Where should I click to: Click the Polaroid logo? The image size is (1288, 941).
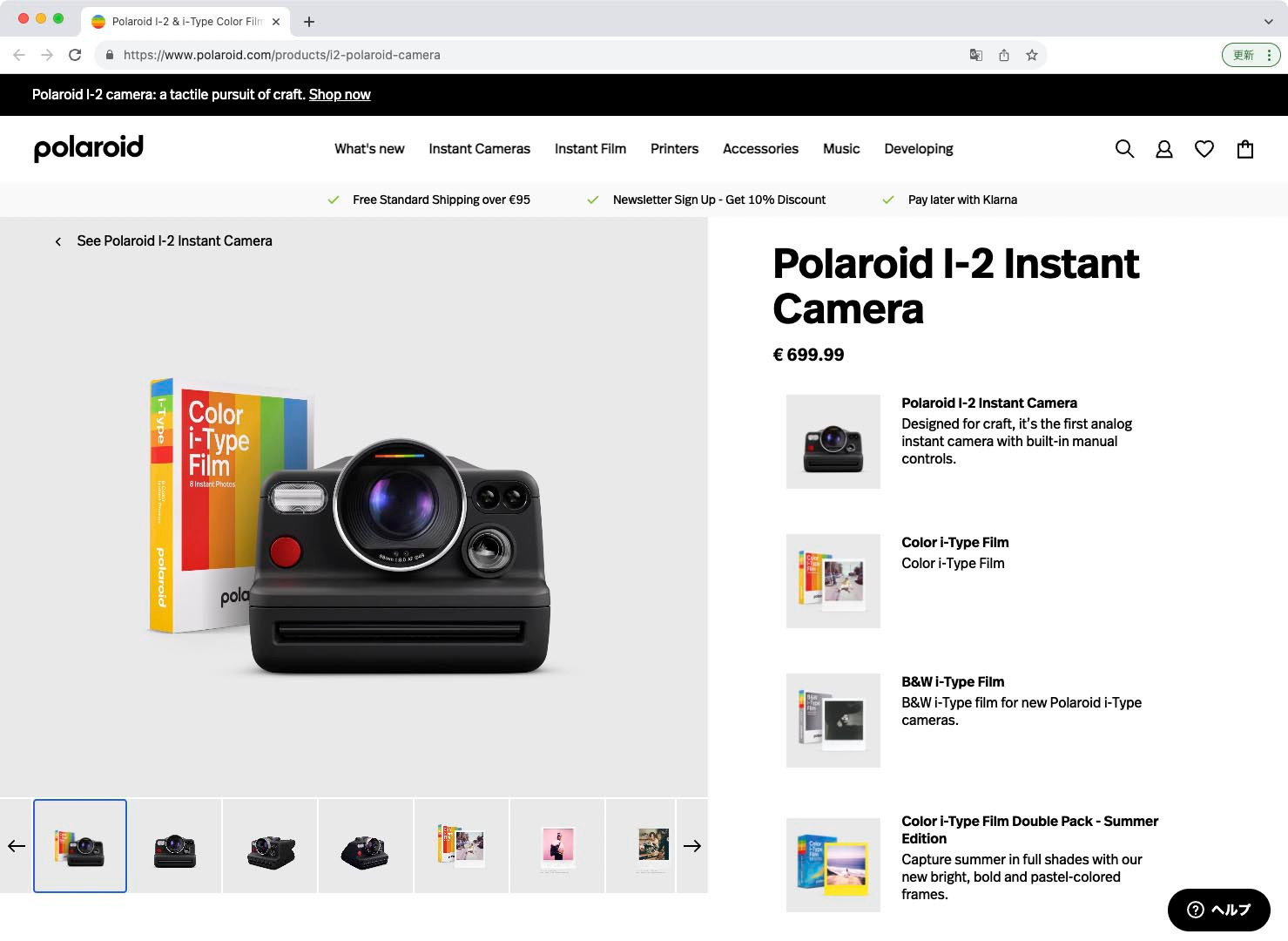88,148
